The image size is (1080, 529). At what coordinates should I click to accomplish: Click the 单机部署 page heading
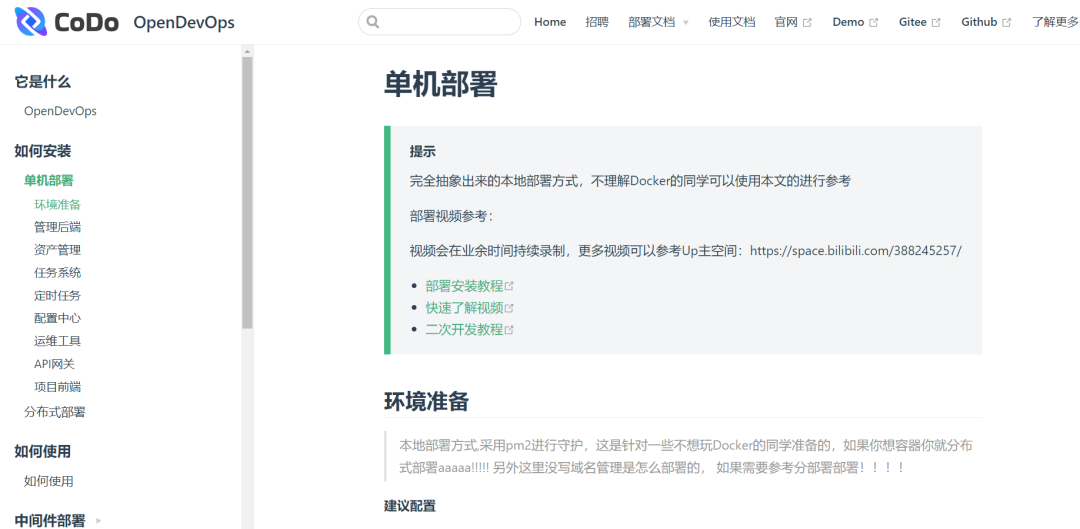coord(440,85)
